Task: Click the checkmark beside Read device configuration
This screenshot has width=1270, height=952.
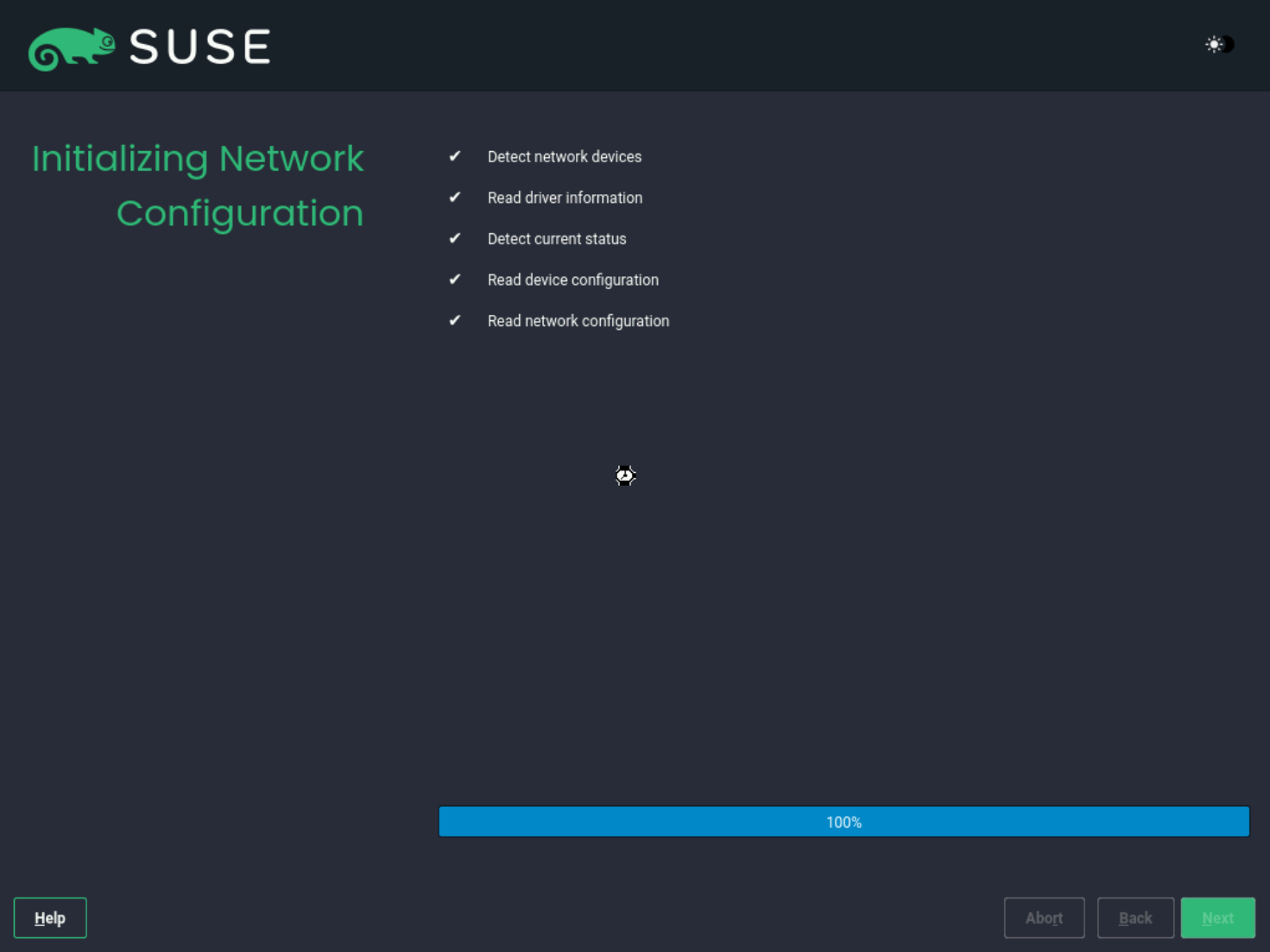Action: pyautogui.click(x=455, y=280)
